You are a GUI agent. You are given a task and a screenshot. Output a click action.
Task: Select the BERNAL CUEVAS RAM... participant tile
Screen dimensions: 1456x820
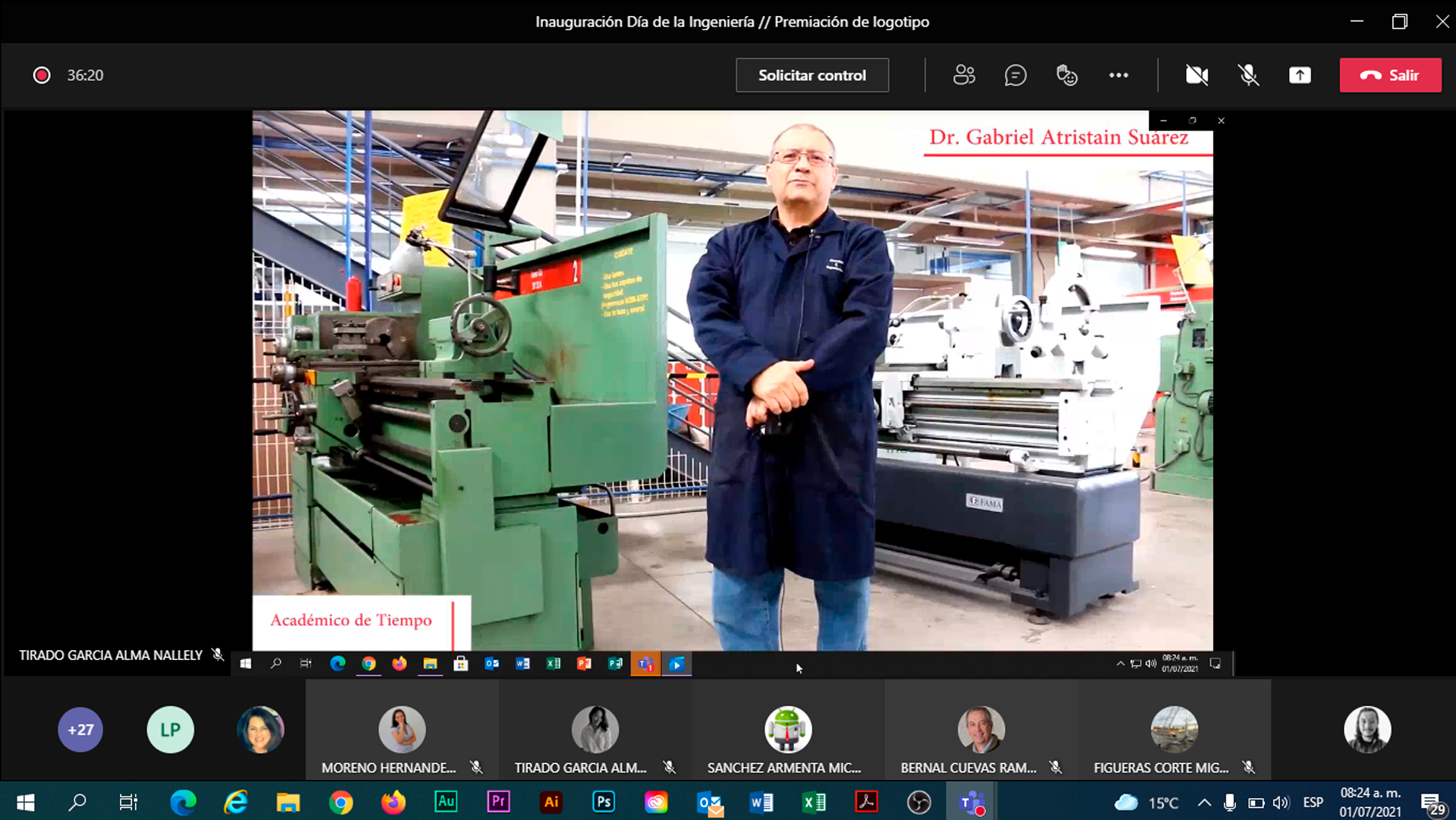[981, 730]
